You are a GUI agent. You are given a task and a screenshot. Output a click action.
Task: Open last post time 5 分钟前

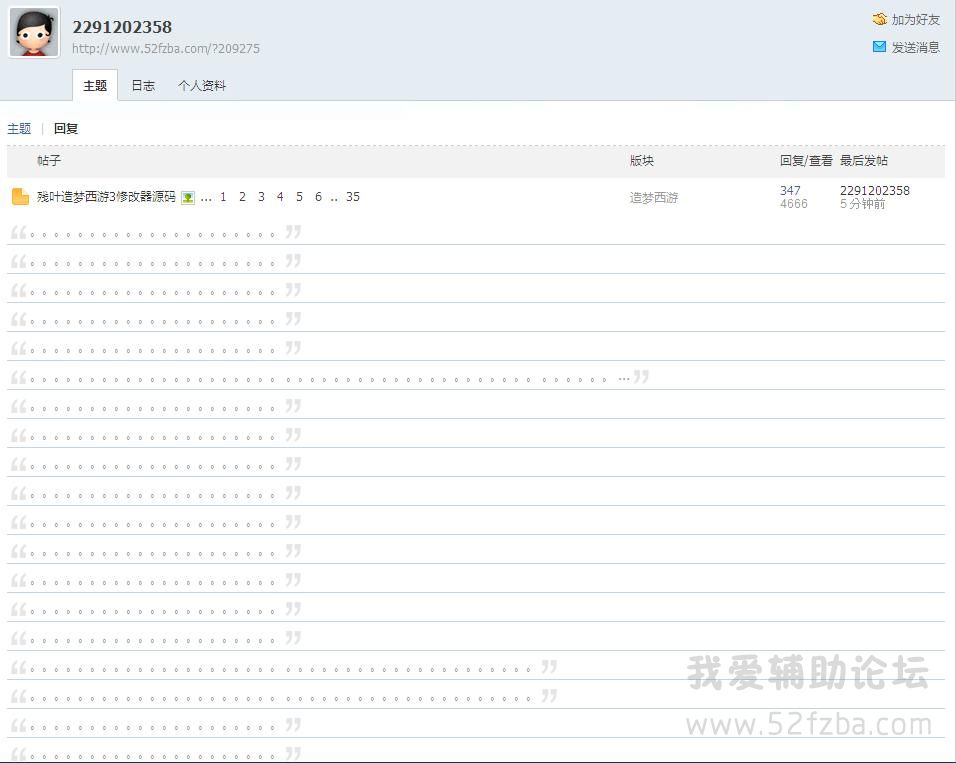click(x=862, y=204)
